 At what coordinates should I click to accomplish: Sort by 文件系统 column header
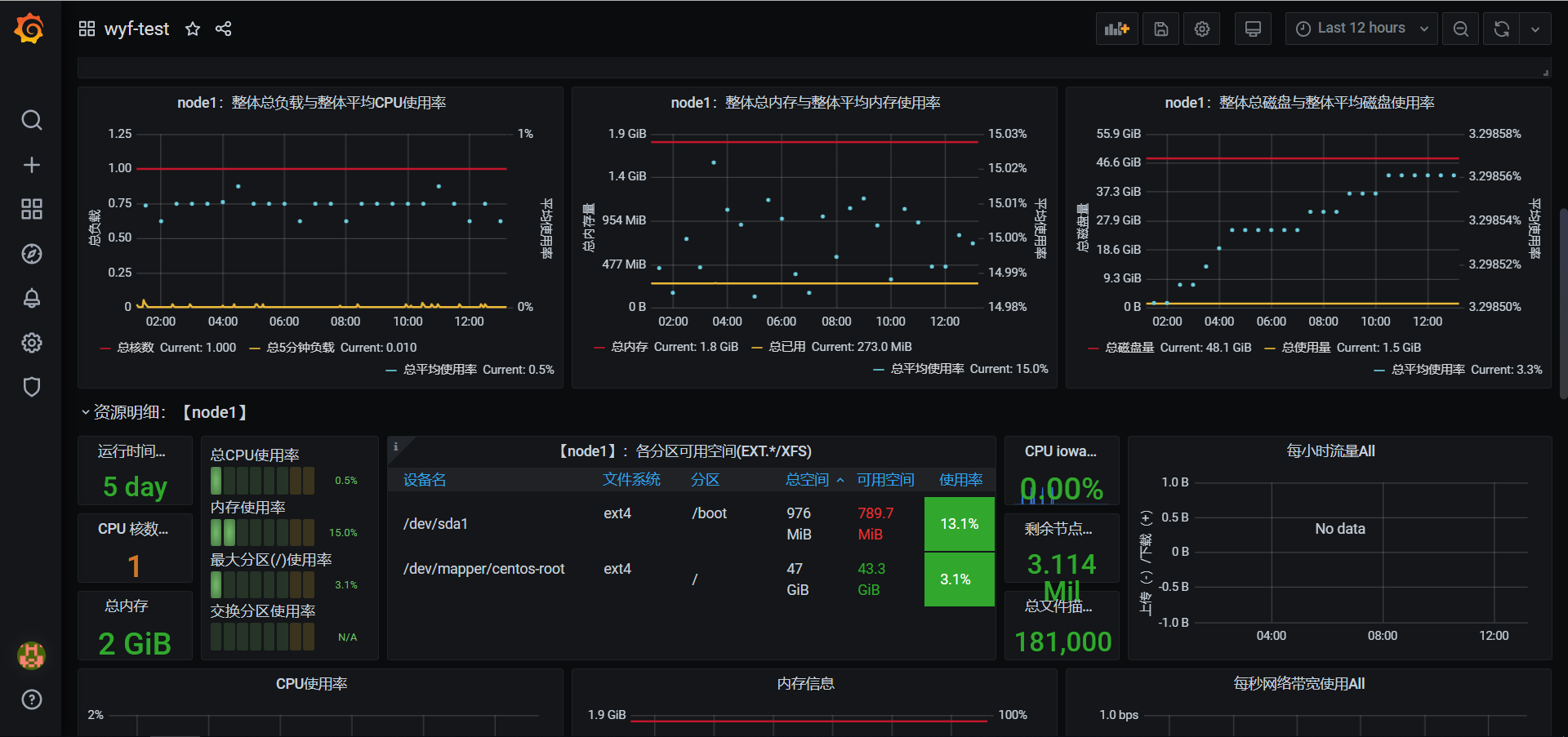pos(631,480)
